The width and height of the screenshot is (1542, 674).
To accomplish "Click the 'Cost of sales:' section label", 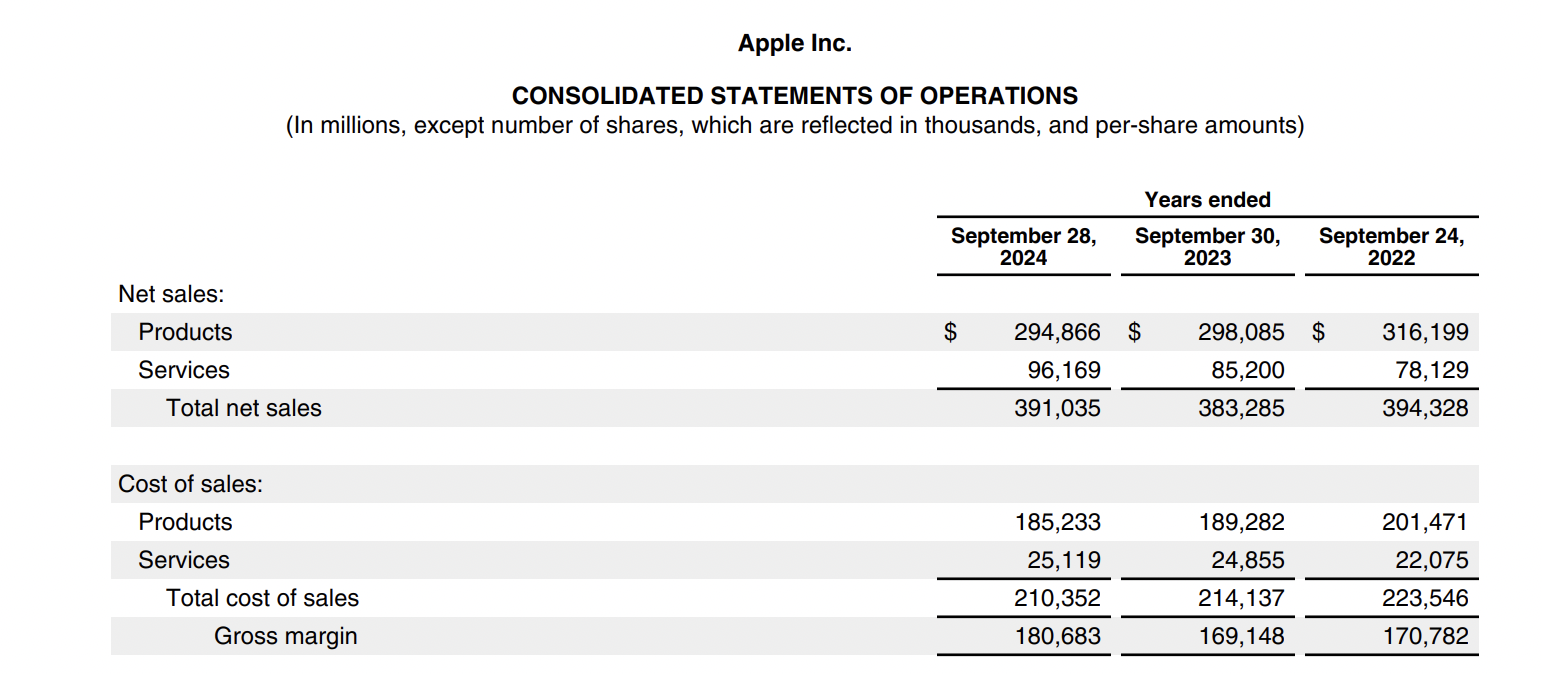I will [x=190, y=484].
